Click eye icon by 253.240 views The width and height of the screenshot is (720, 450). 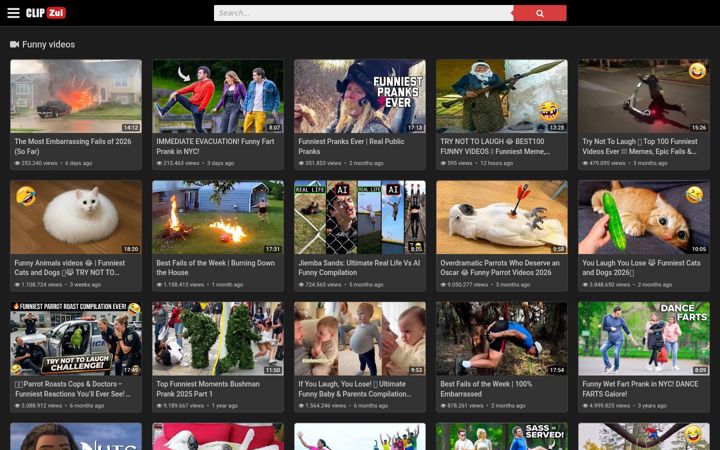17,163
